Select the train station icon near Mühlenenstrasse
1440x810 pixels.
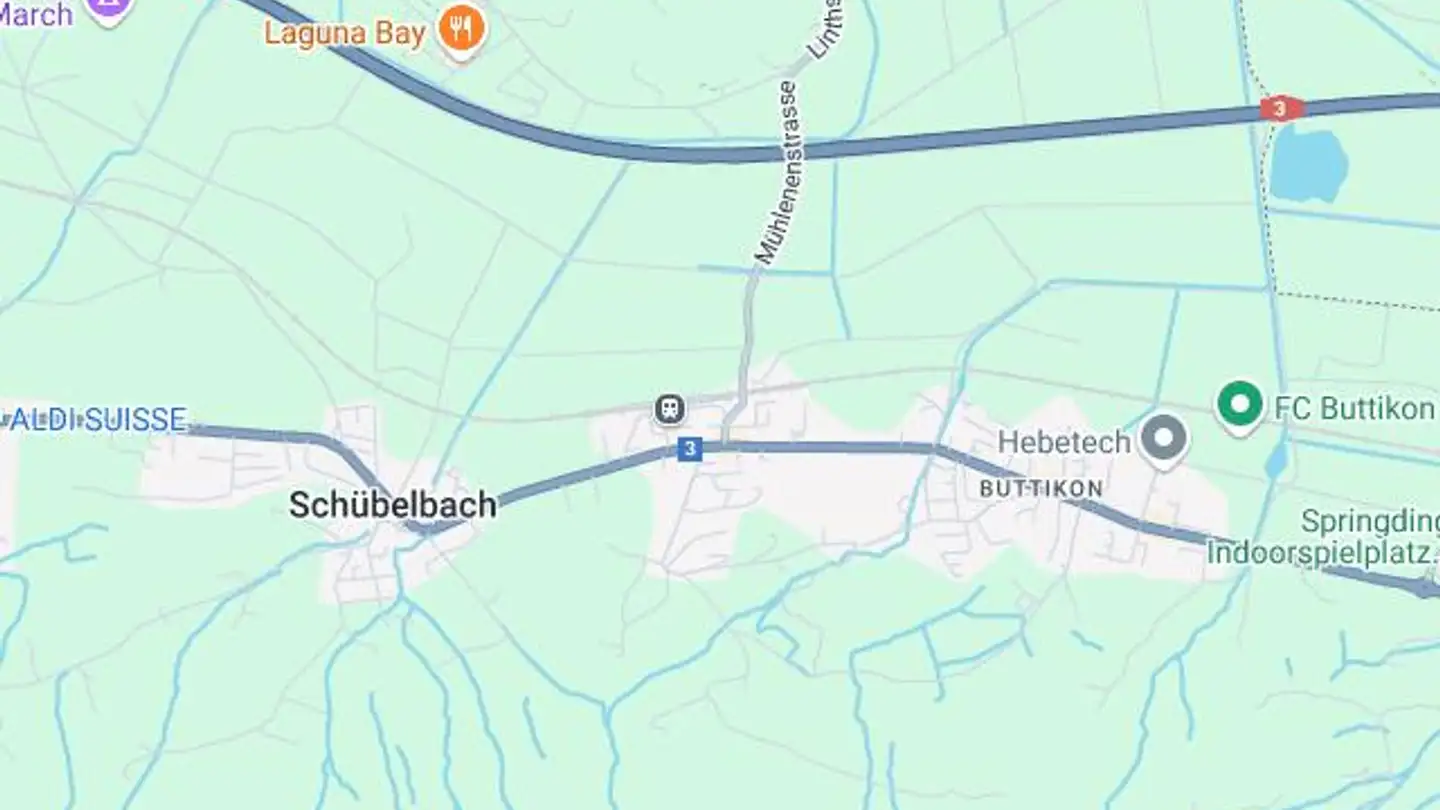point(670,408)
